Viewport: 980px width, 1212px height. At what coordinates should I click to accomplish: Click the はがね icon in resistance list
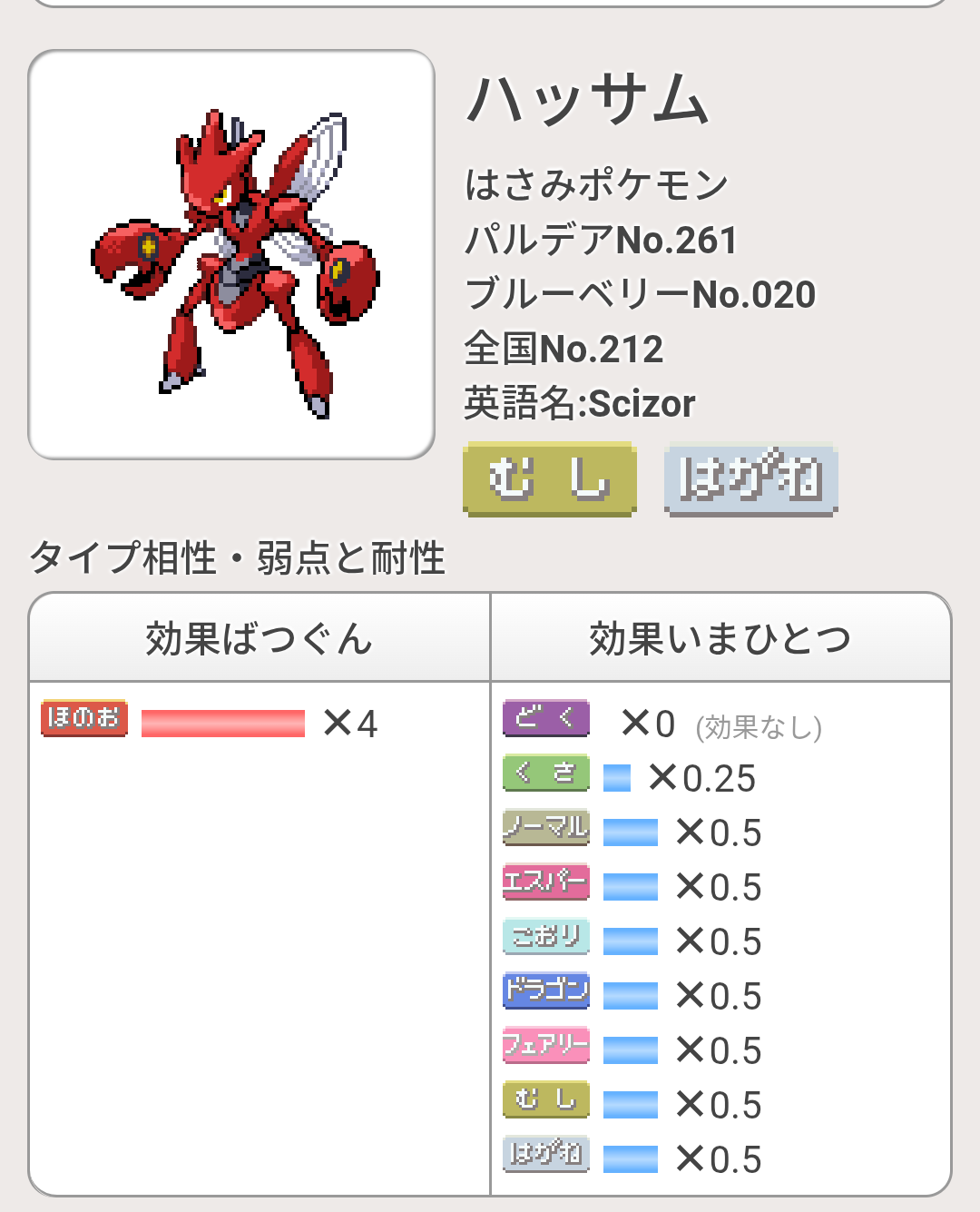click(x=546, y=1154)
